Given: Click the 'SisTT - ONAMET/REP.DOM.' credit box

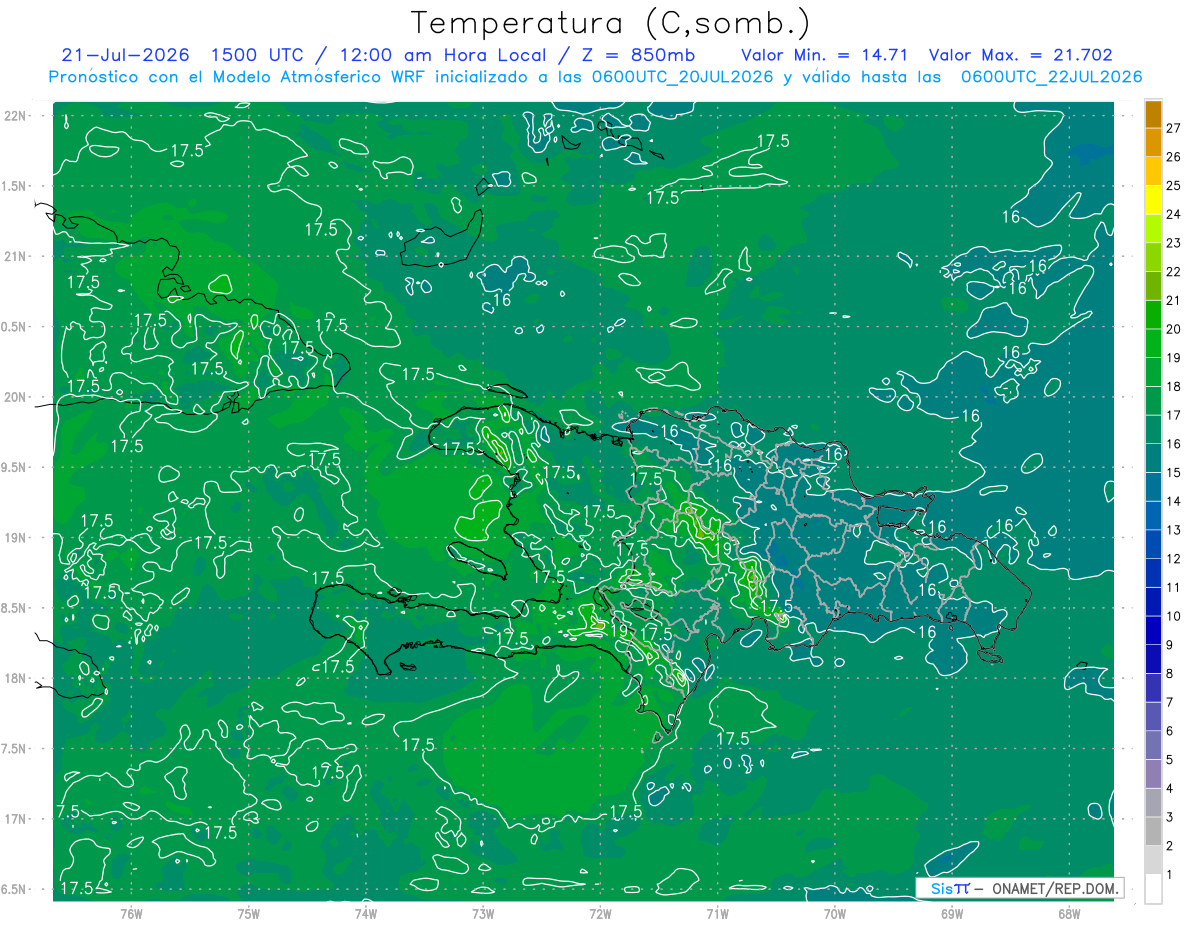Looking at the screenshot, I should pos(1020,888).
